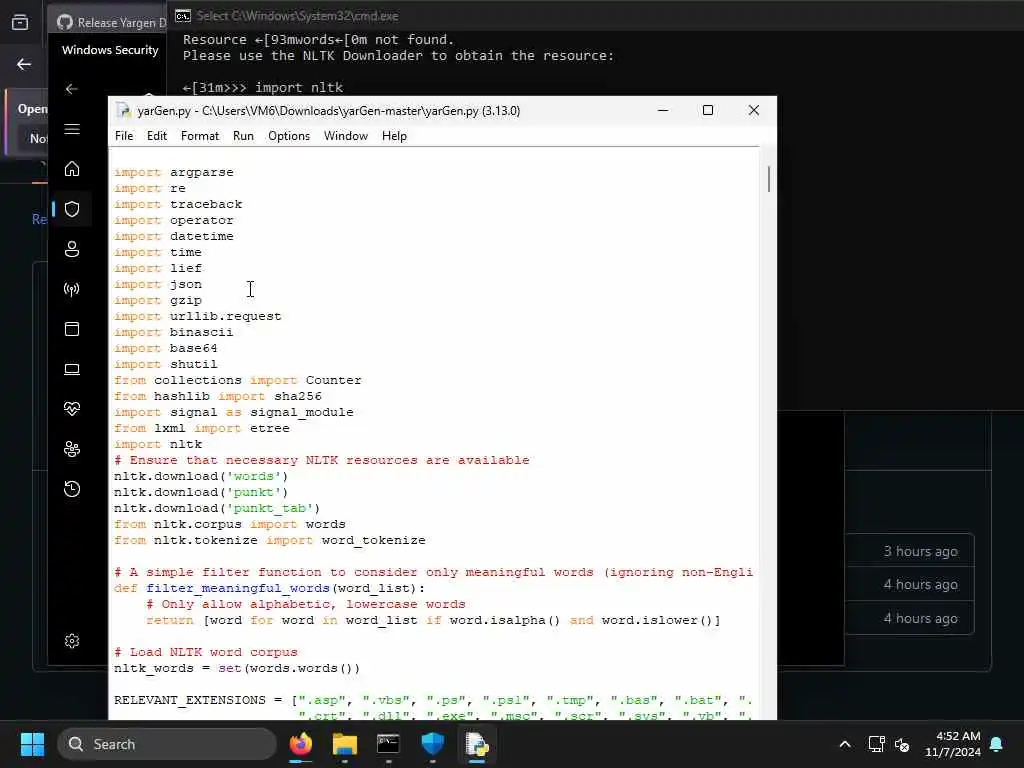Viewport: 1024px width, 768px height.
Task: Click "import urllib.request" line
Action: (198, 316)
